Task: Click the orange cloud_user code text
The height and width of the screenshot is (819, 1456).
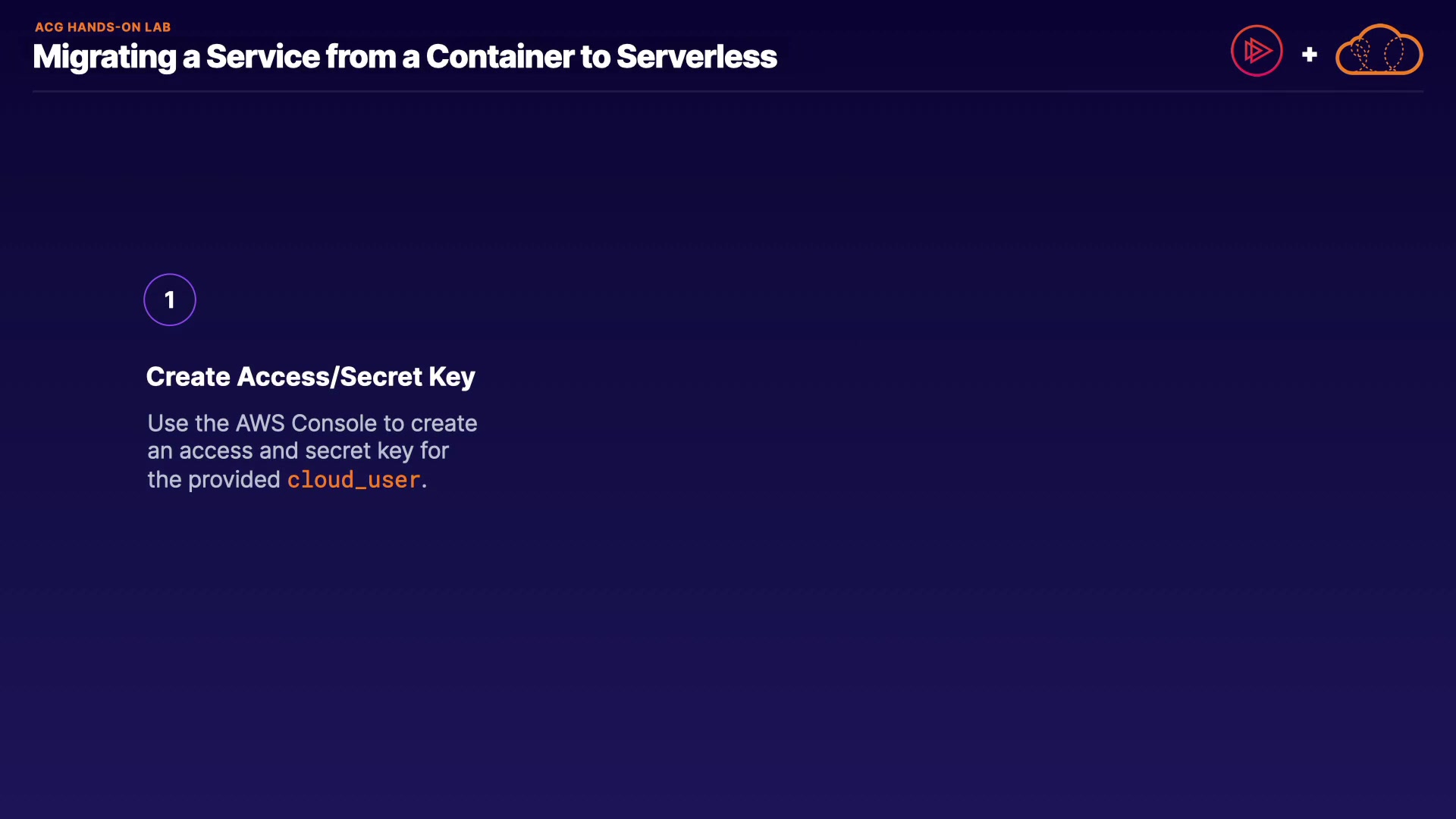Action: pyautogui.click(x=353, y=480)
